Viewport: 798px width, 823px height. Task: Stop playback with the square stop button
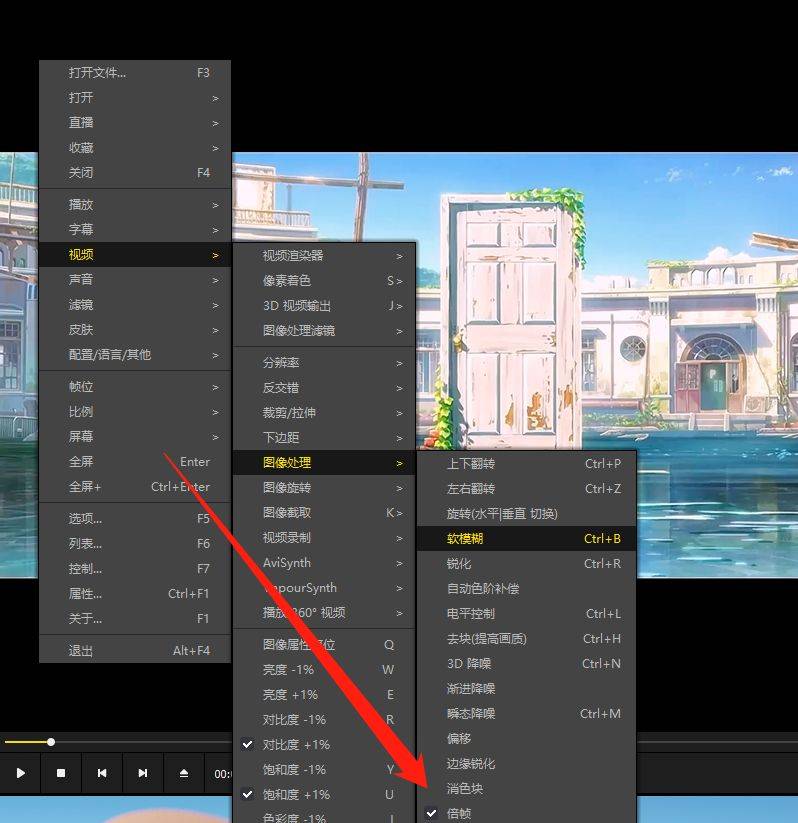(61, 773)
